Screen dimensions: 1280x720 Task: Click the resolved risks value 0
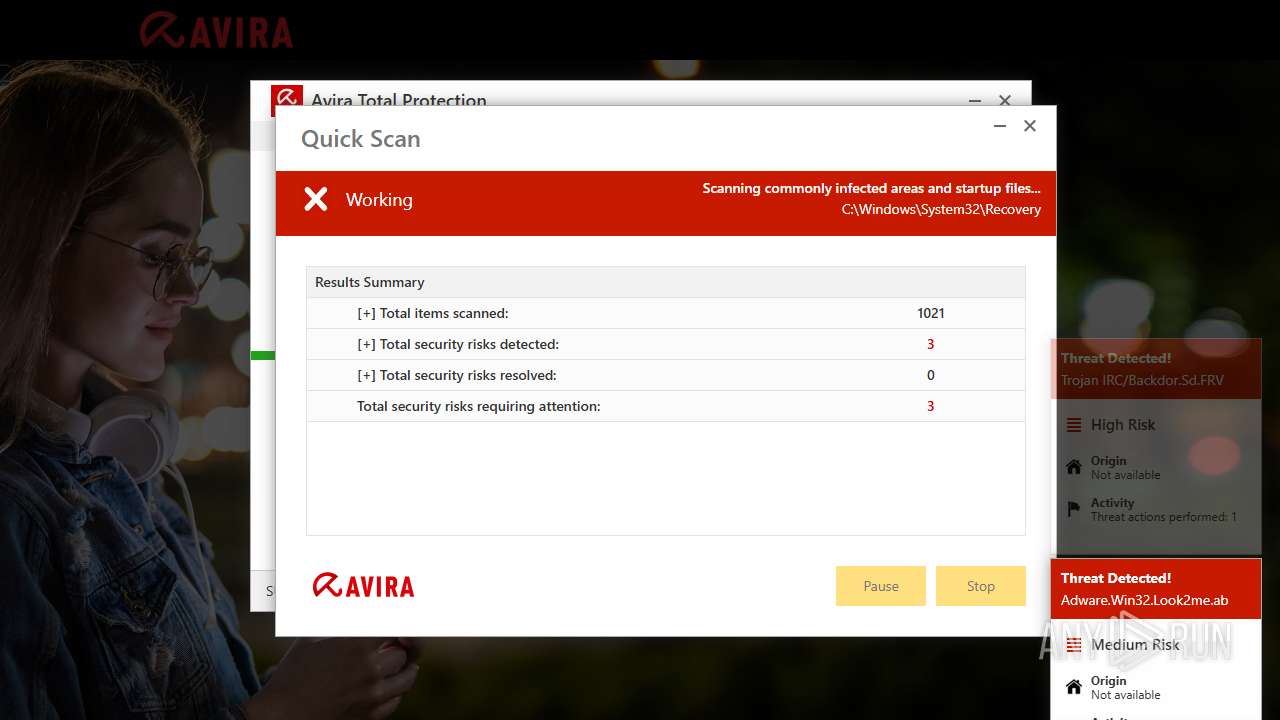click(x=930, y=375)
